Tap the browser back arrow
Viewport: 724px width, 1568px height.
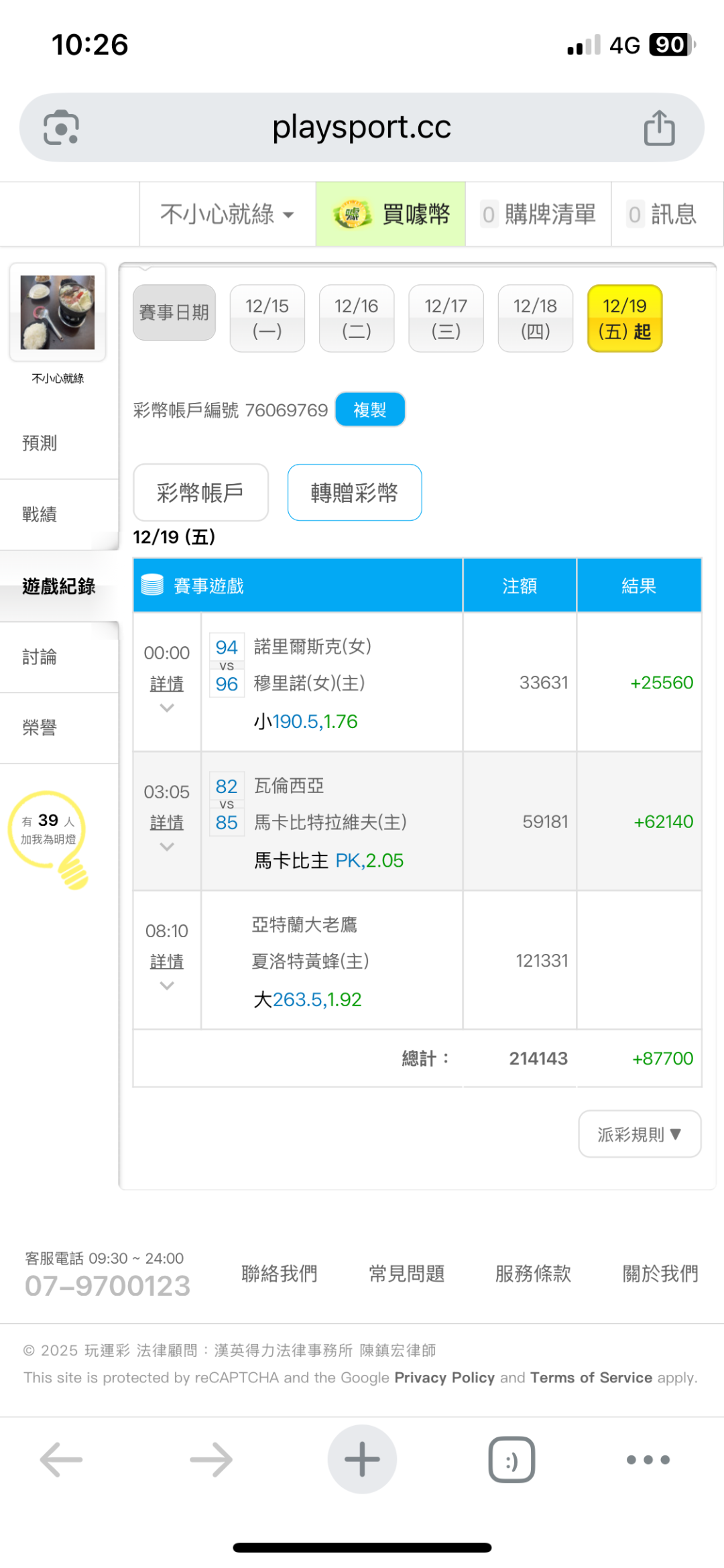tap(61, 1459)
